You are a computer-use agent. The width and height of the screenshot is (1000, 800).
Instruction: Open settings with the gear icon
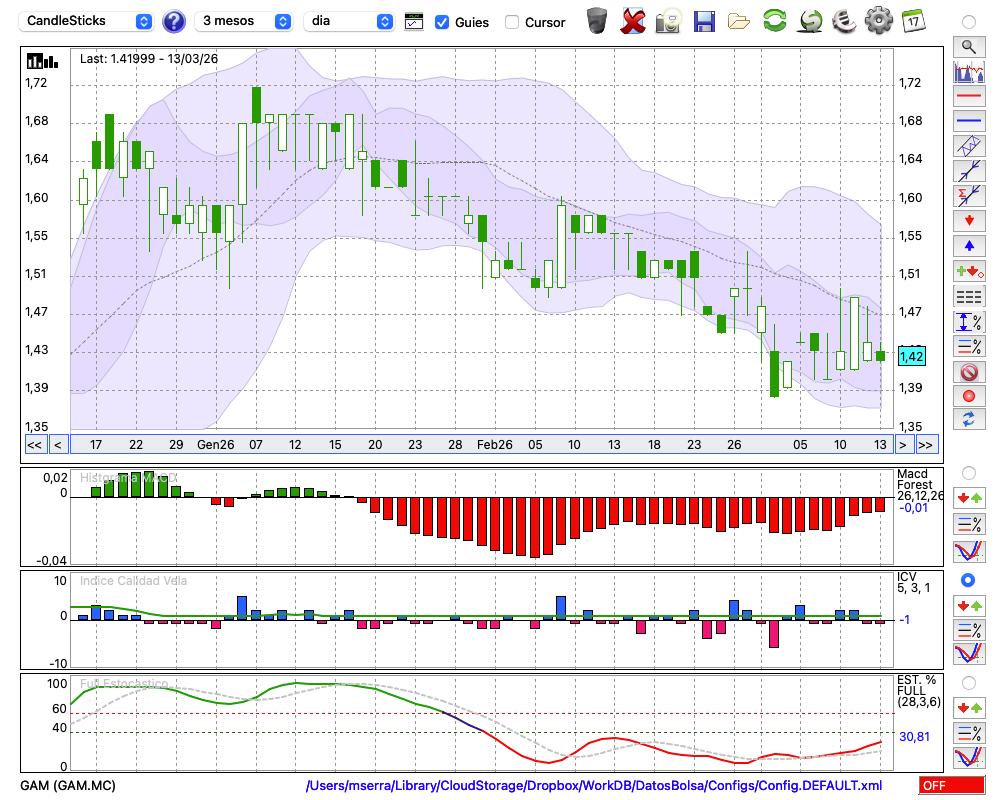(878, 20)
